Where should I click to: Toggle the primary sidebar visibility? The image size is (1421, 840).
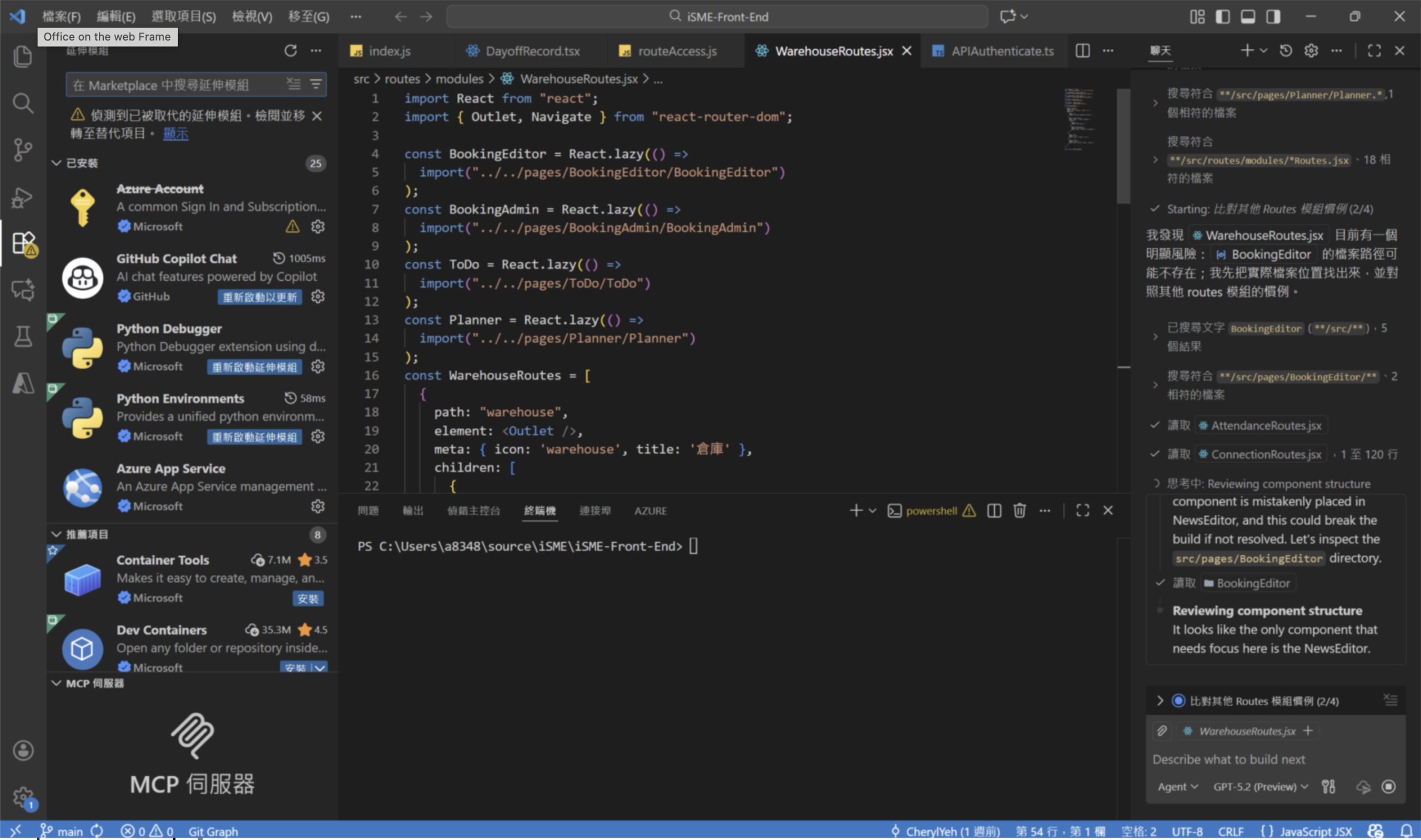(1222, 17)
